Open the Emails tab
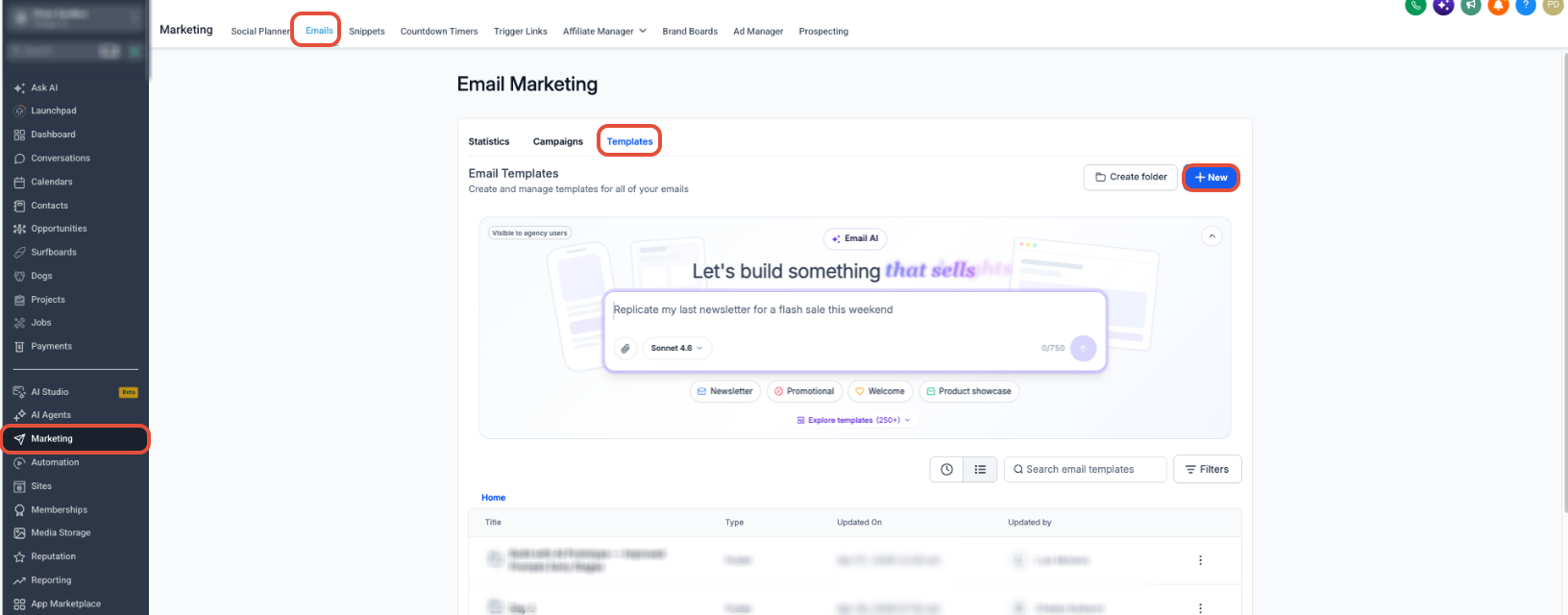This screenshot has width=1568, height=615. 319,31
